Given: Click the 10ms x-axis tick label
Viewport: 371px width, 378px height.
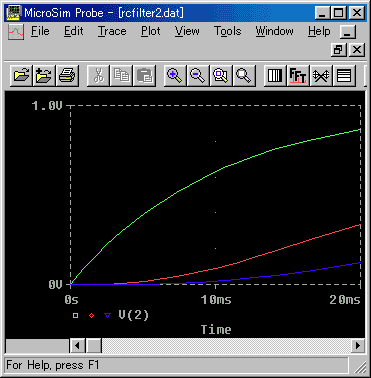Looking at the screenshot, I should 216,300.
